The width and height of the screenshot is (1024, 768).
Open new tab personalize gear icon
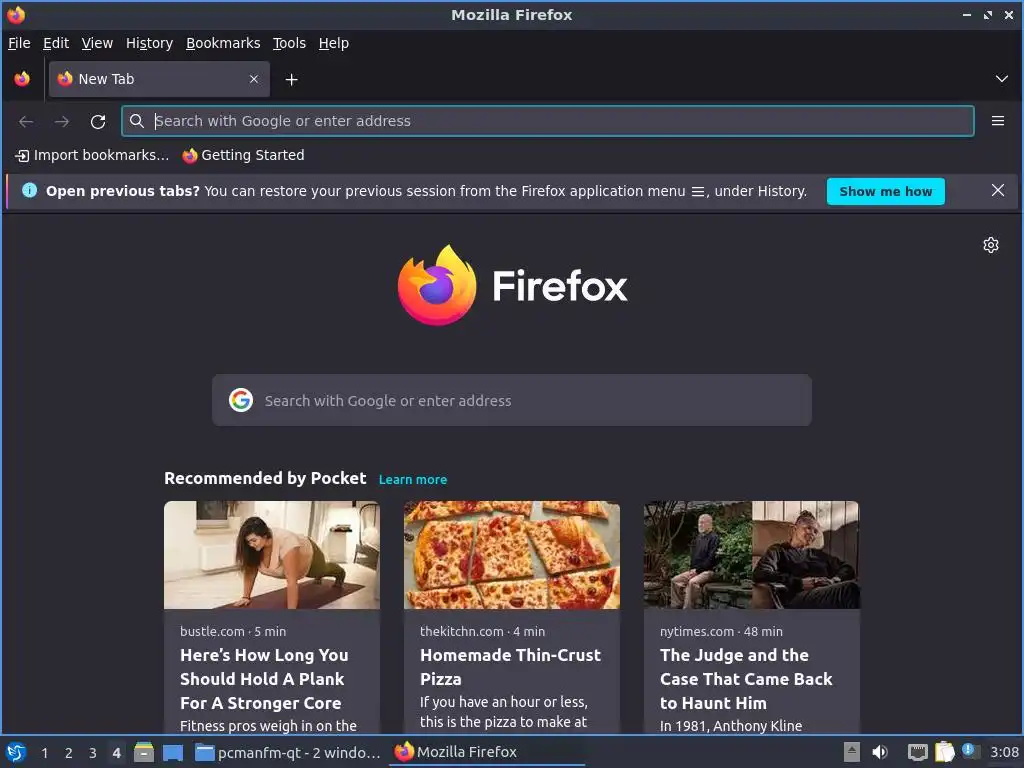tap(991, 245)
